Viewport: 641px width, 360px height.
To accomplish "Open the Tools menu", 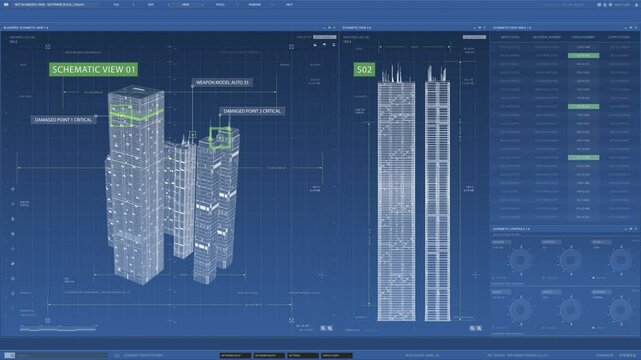I will (x=220, y=4).
